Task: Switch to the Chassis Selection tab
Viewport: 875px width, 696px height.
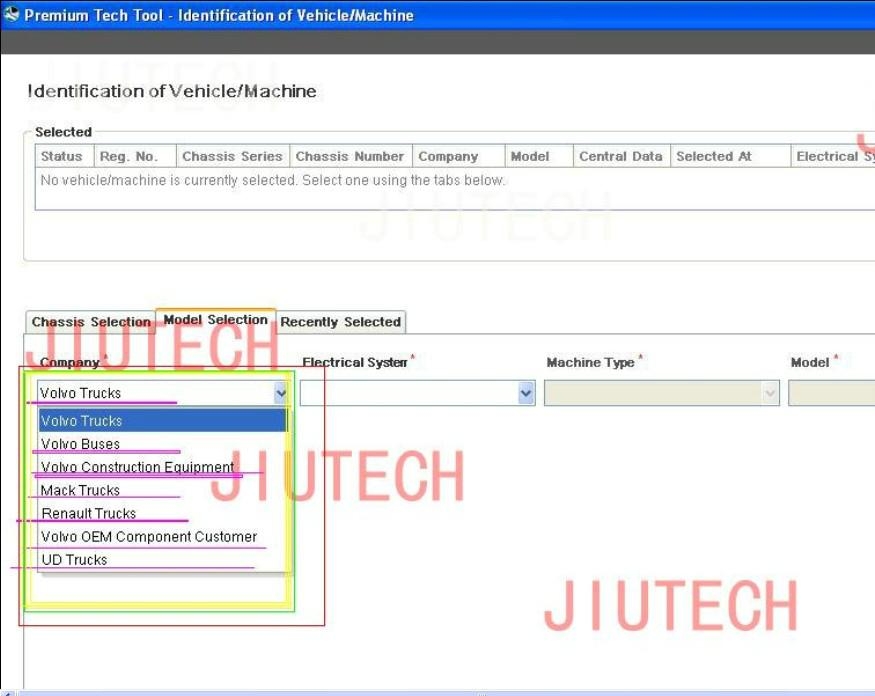Action: 90,322
